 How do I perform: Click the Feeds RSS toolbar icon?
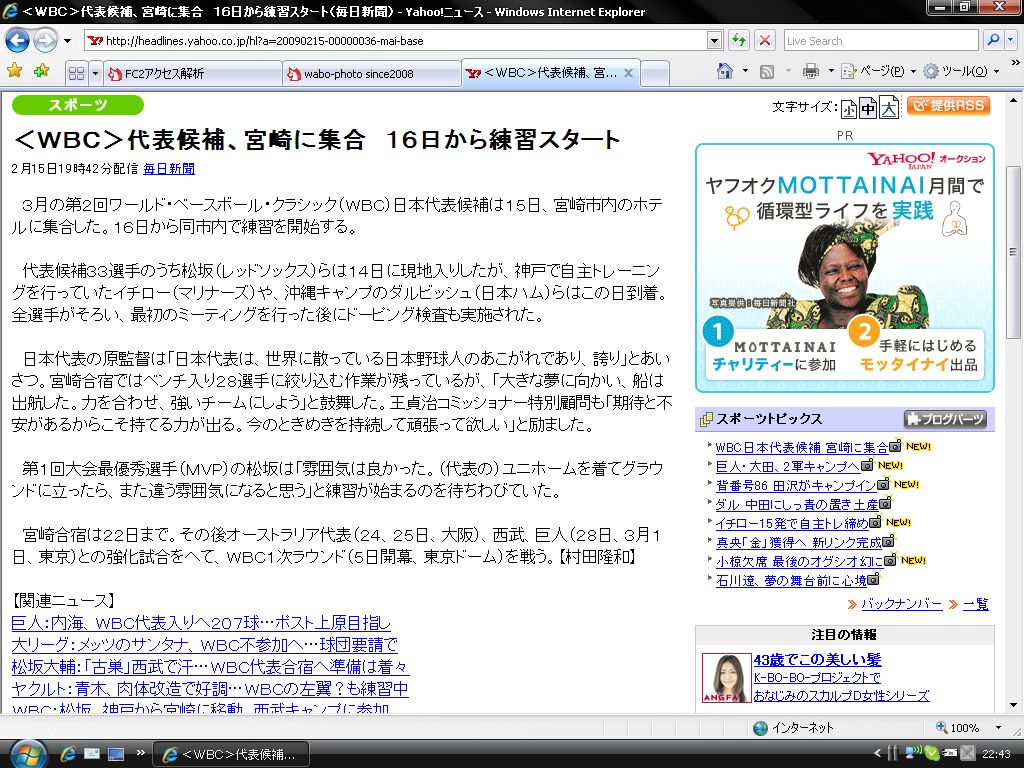767,71
